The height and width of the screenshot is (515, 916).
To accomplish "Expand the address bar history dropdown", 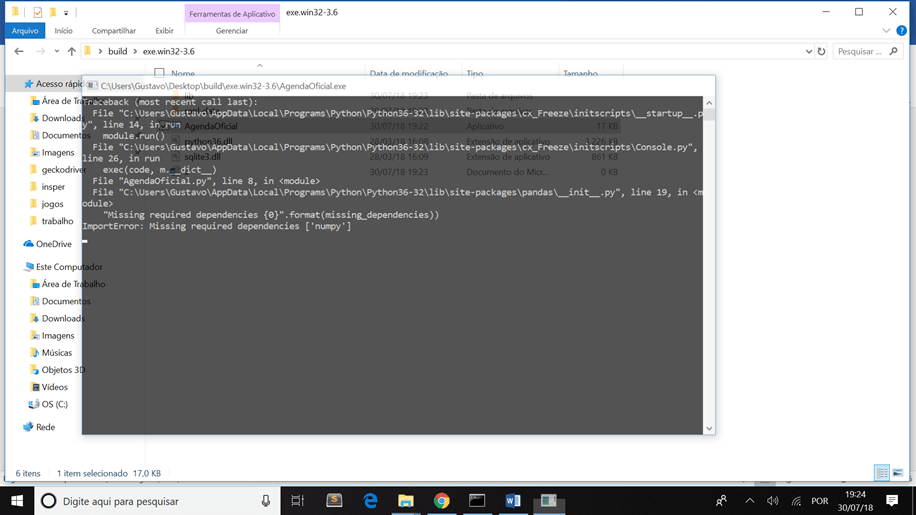I will click(809, 51).
